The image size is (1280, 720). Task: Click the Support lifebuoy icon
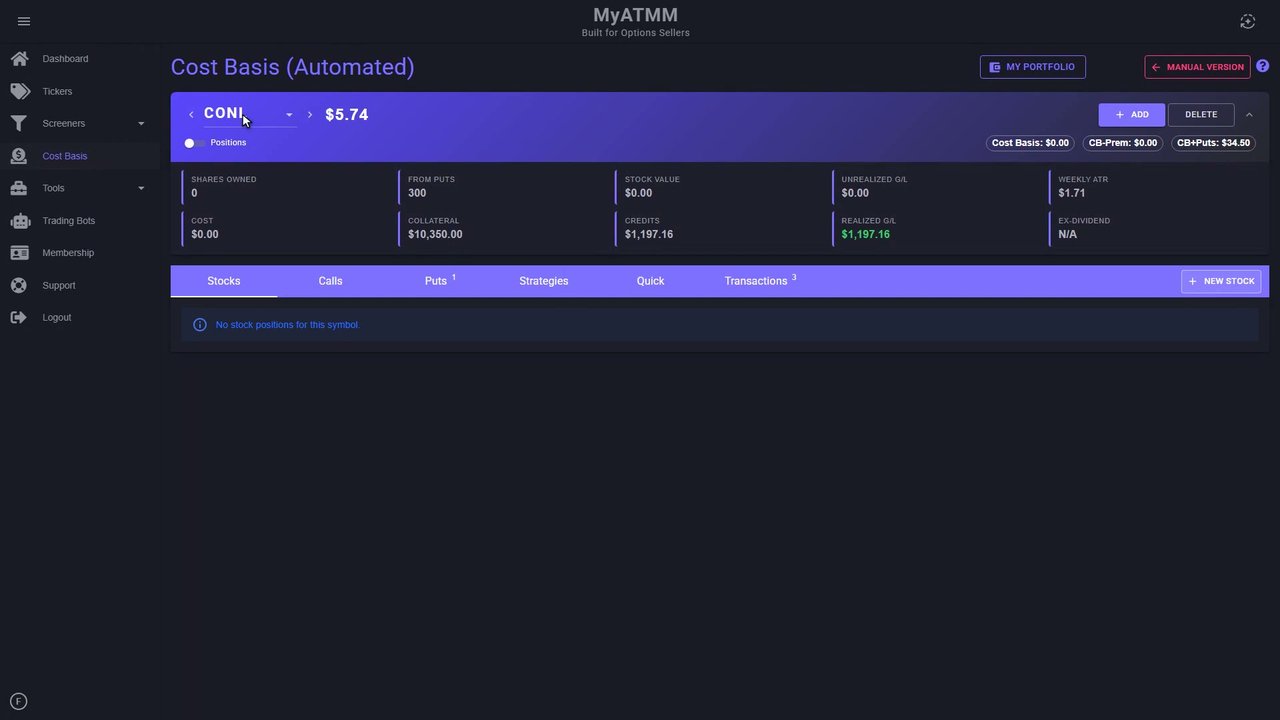[19, 285]
